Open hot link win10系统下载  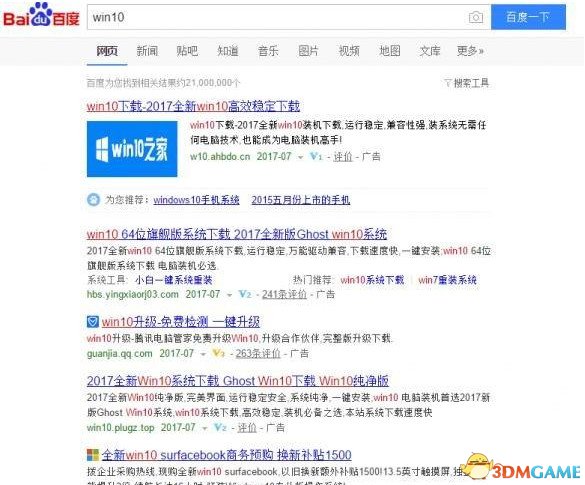point(372,280)
